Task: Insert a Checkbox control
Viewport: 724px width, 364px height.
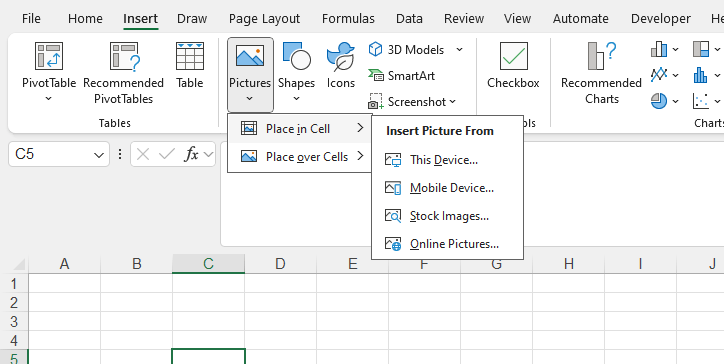Action: [513, 66]
